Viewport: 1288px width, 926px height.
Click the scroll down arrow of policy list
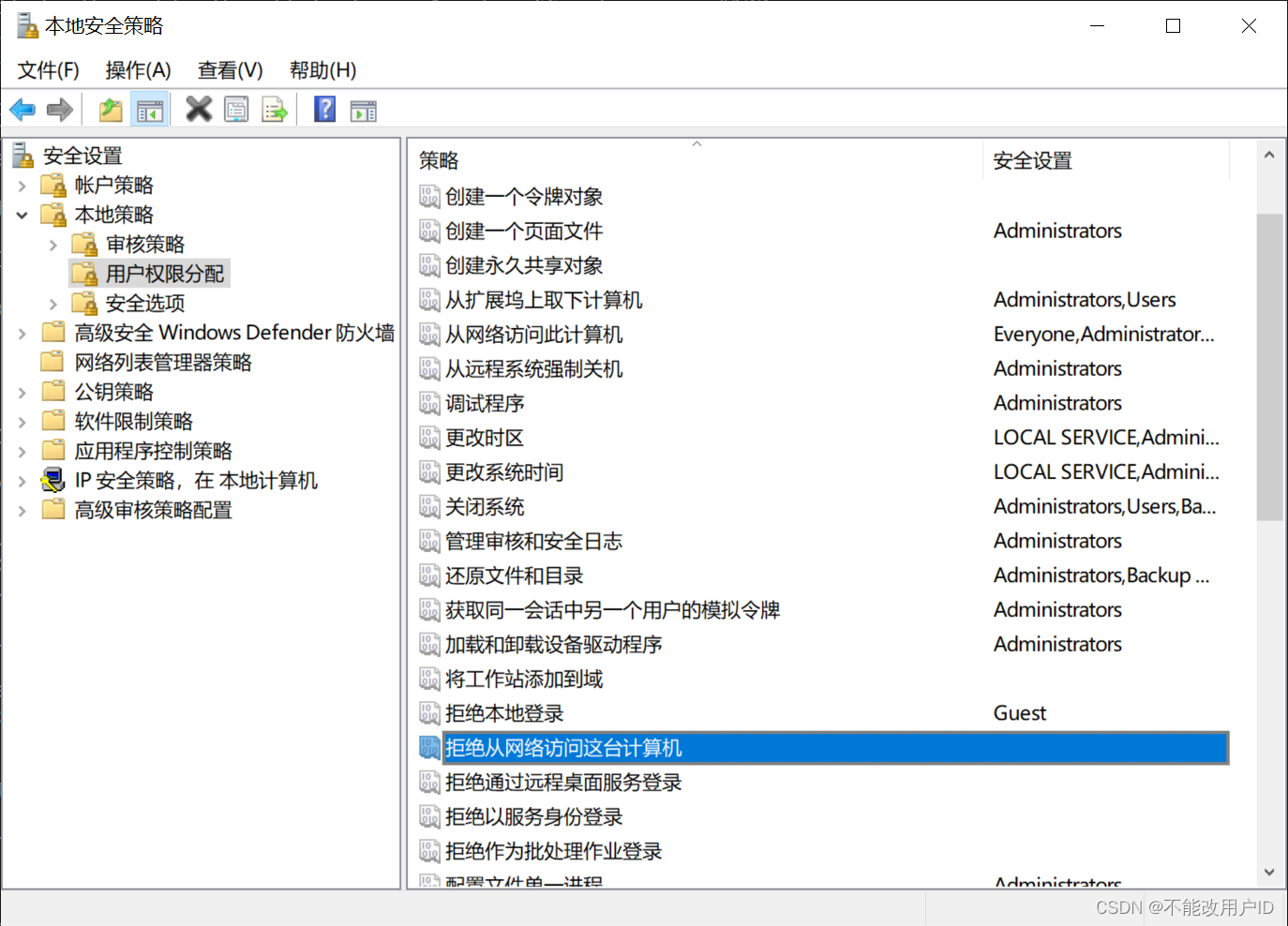1269,872
